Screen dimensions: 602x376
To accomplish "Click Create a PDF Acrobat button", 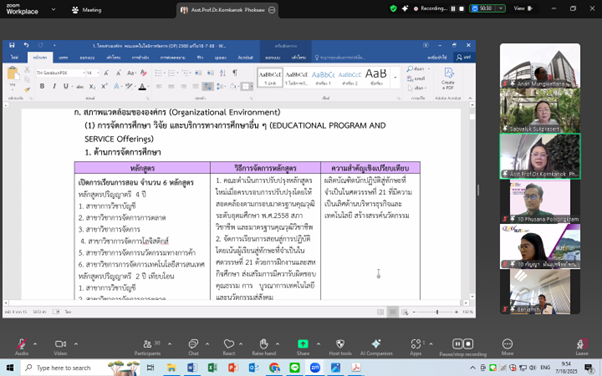I will 448,78.
